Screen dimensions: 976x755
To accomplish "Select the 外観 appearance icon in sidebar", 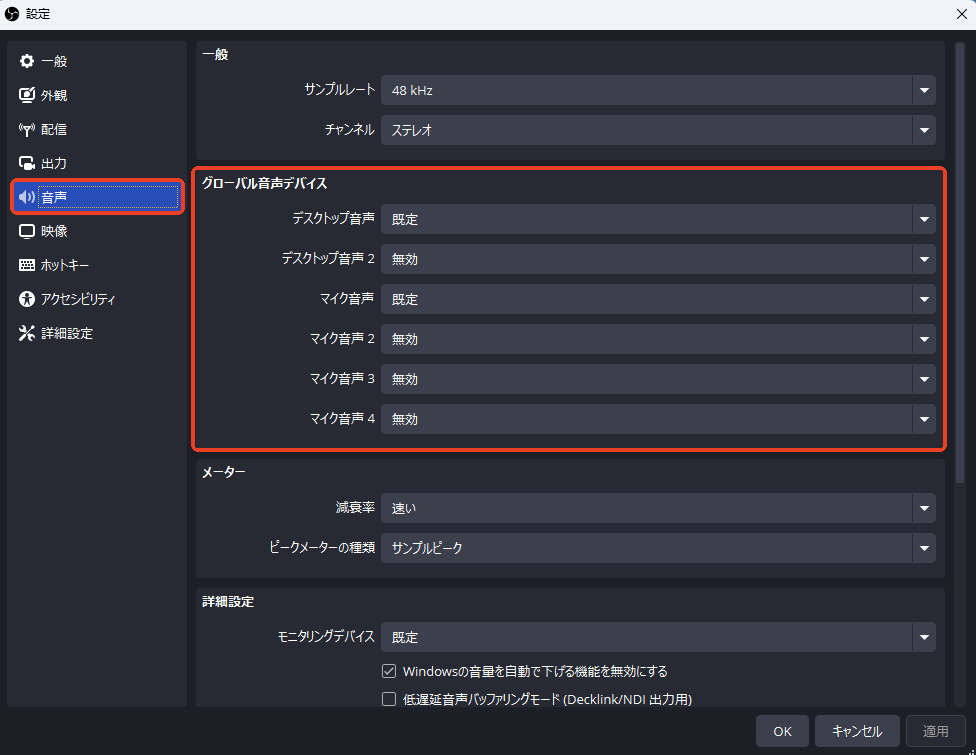I will click(27, 96).
